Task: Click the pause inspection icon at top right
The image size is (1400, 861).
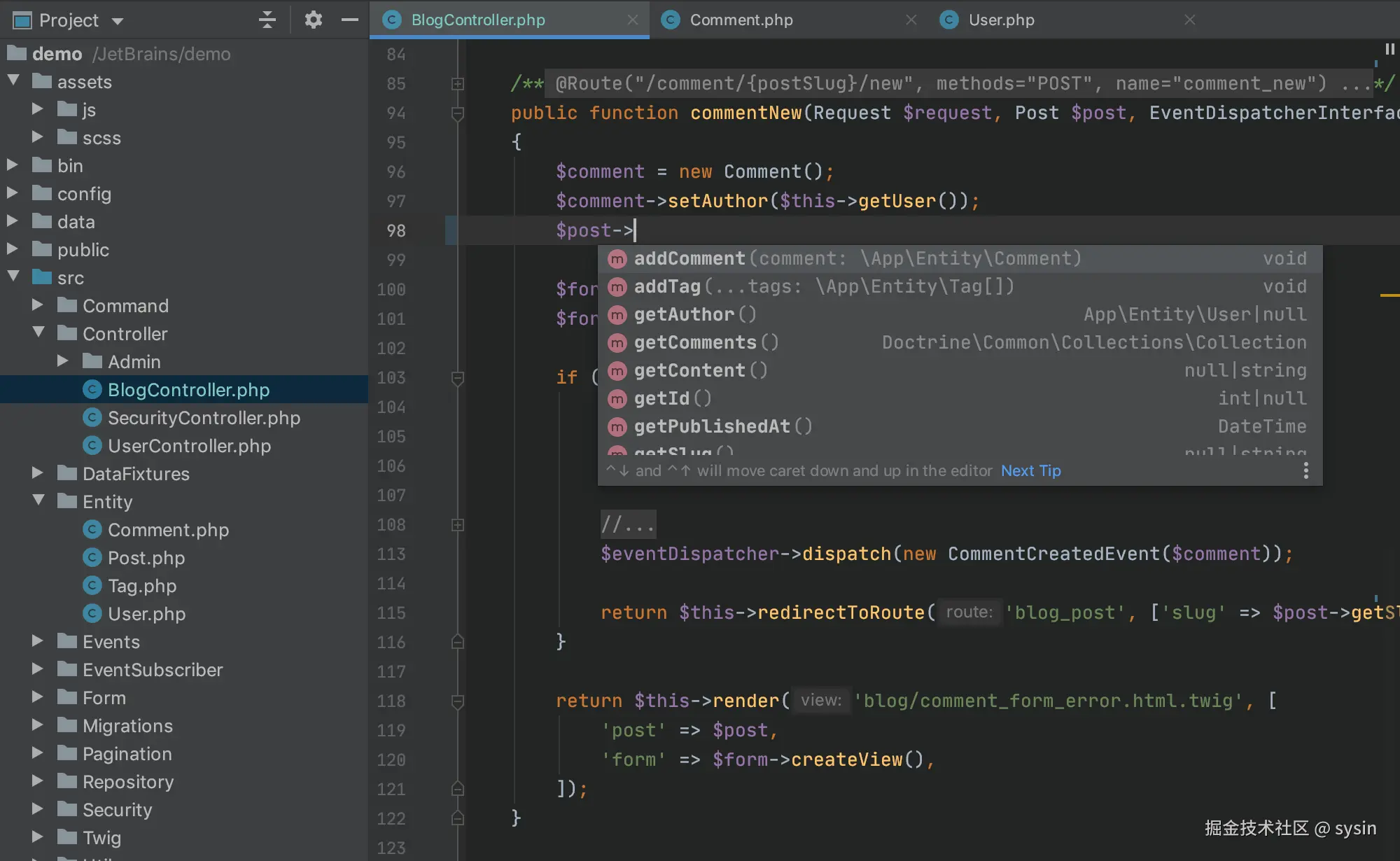Action: [1389, 49]
